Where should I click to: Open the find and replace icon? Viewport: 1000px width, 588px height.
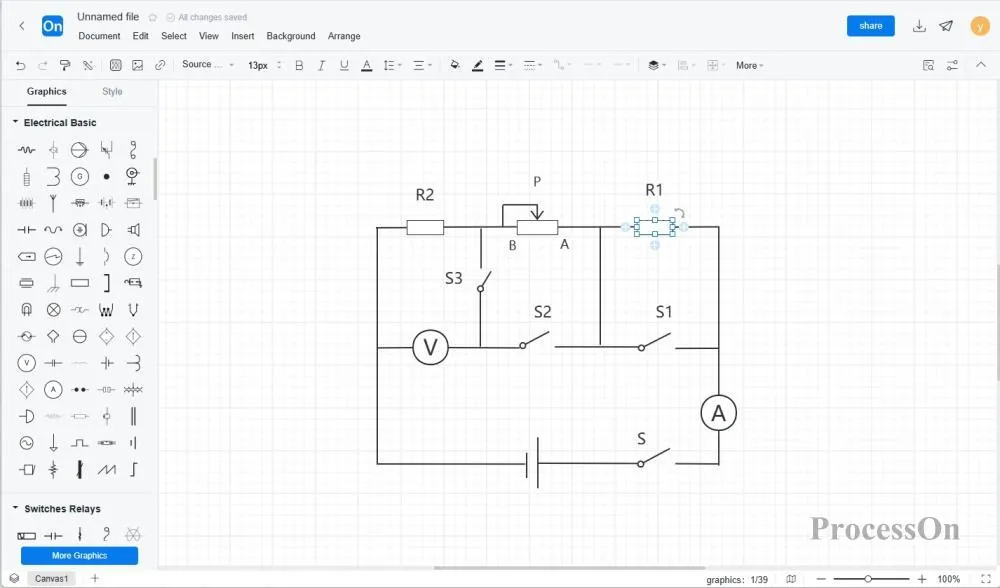point(928,65)
